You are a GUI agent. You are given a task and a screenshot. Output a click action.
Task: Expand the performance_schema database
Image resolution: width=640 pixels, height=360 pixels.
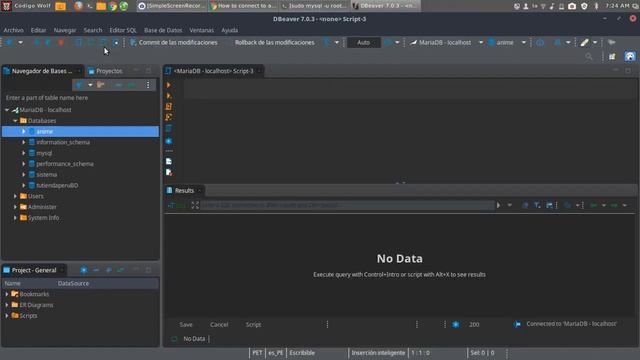click(x=24, y=164)
